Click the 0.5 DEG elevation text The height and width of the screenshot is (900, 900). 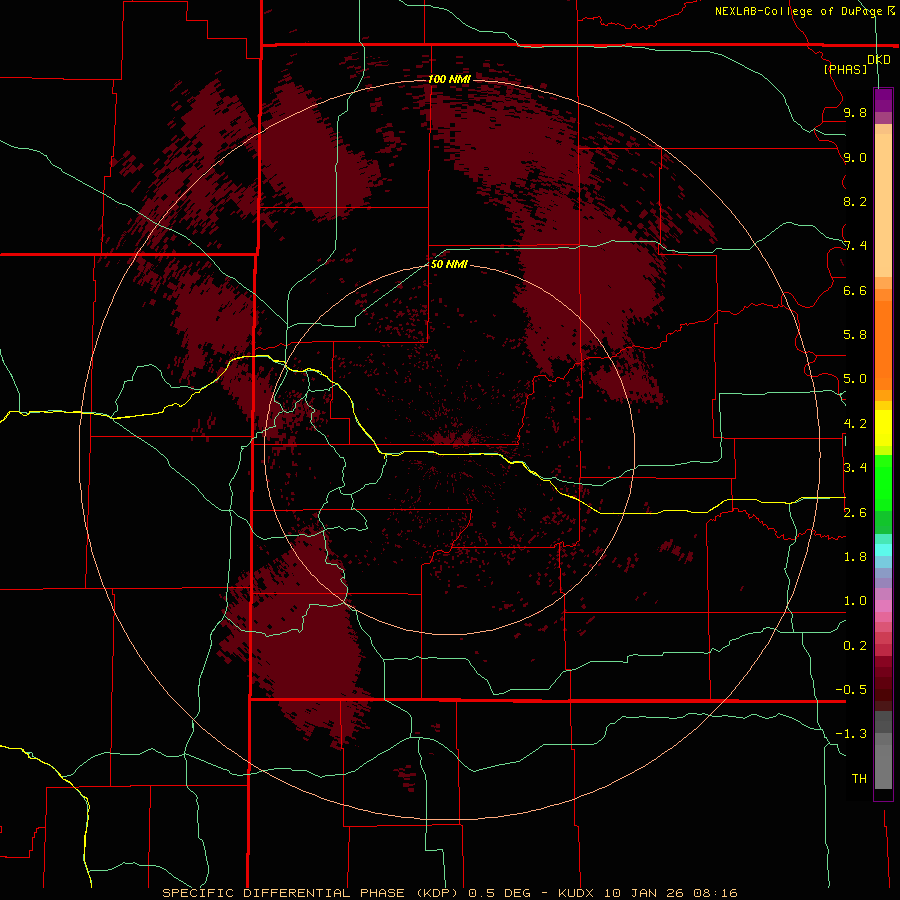tap(499, 893)
